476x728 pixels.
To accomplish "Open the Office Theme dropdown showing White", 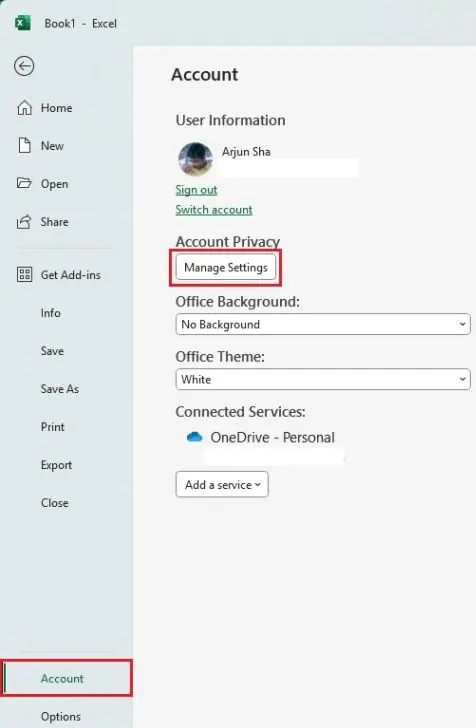I will tap(323, 379).
